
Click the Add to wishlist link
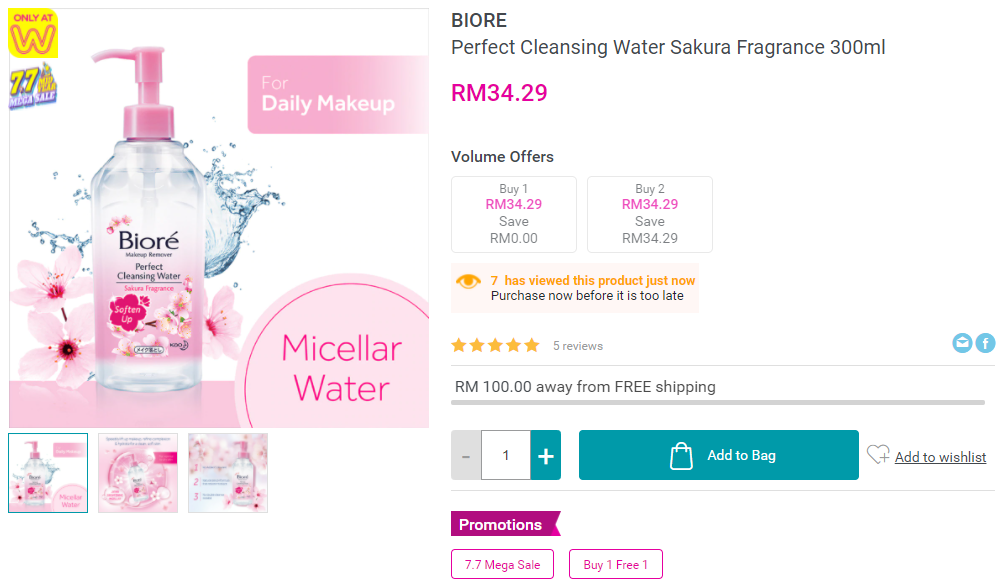940,457
